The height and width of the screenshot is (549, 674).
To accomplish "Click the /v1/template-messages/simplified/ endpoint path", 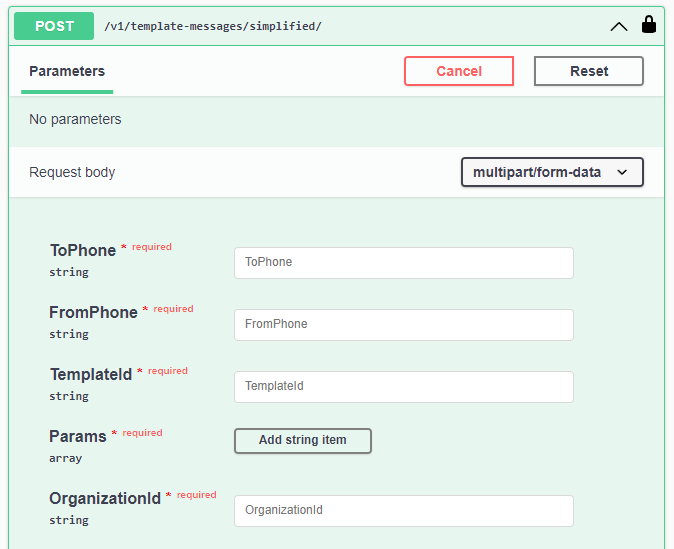I will (213, 26).
